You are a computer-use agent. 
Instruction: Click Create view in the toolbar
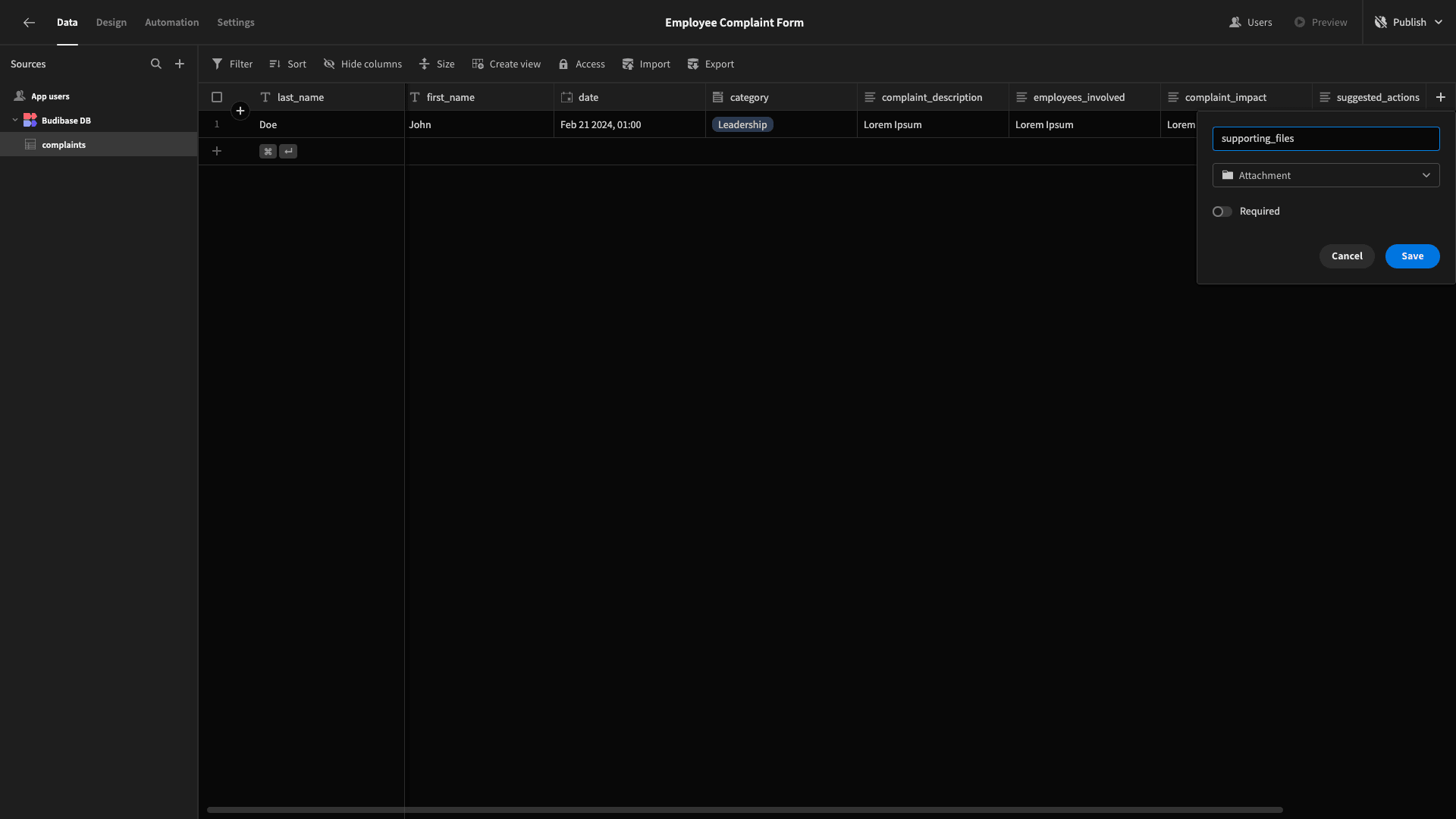[506, 64]
